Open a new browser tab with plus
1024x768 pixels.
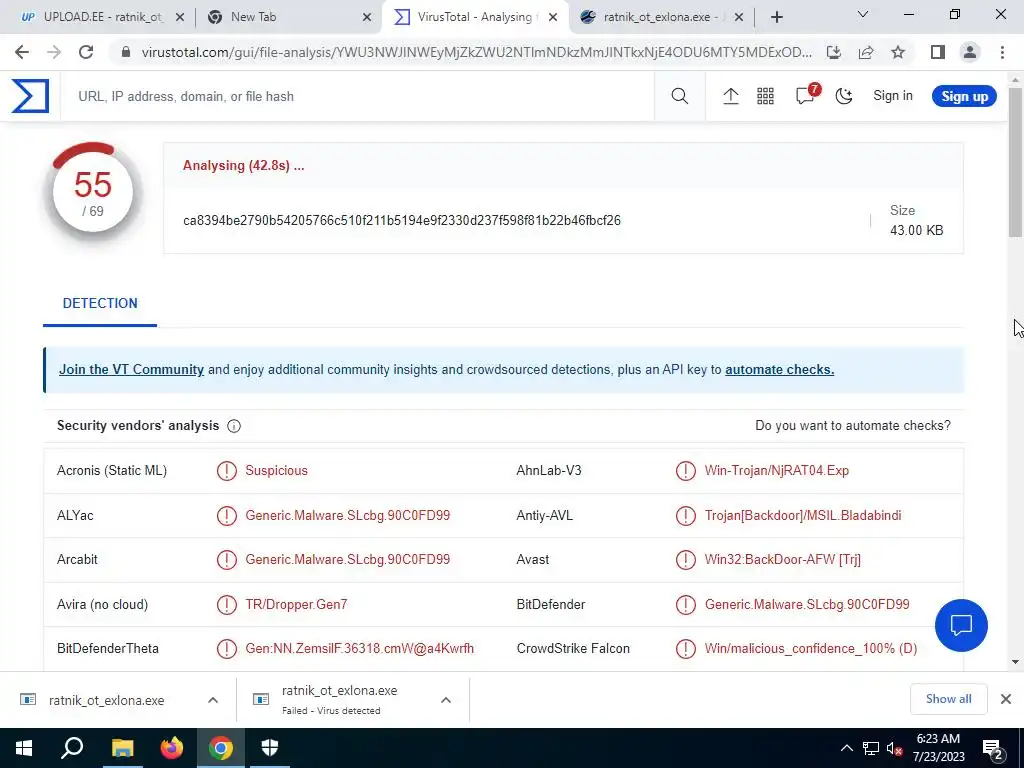click(x=776, y=18)
